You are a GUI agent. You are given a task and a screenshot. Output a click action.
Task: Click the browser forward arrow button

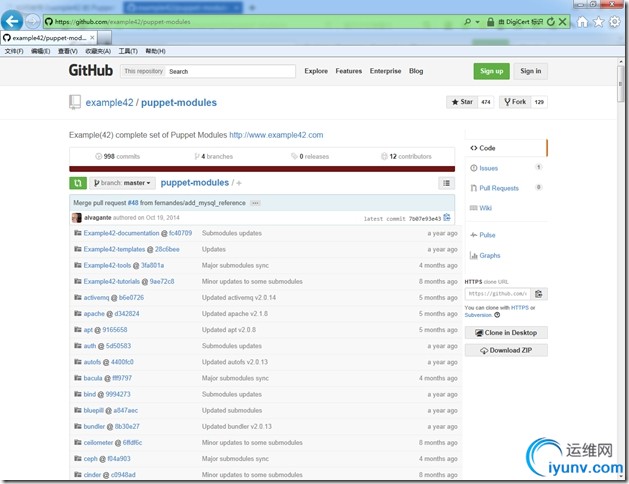click(32, 21)
